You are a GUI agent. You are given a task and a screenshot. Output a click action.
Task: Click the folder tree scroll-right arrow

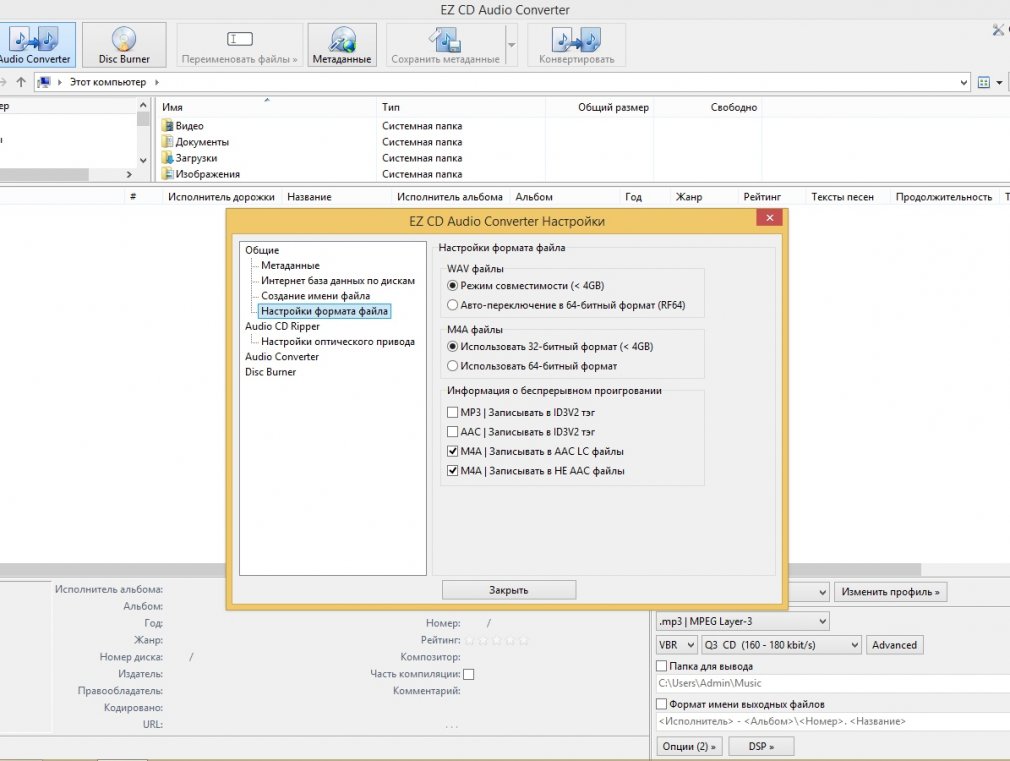click(x=129, y=174)
